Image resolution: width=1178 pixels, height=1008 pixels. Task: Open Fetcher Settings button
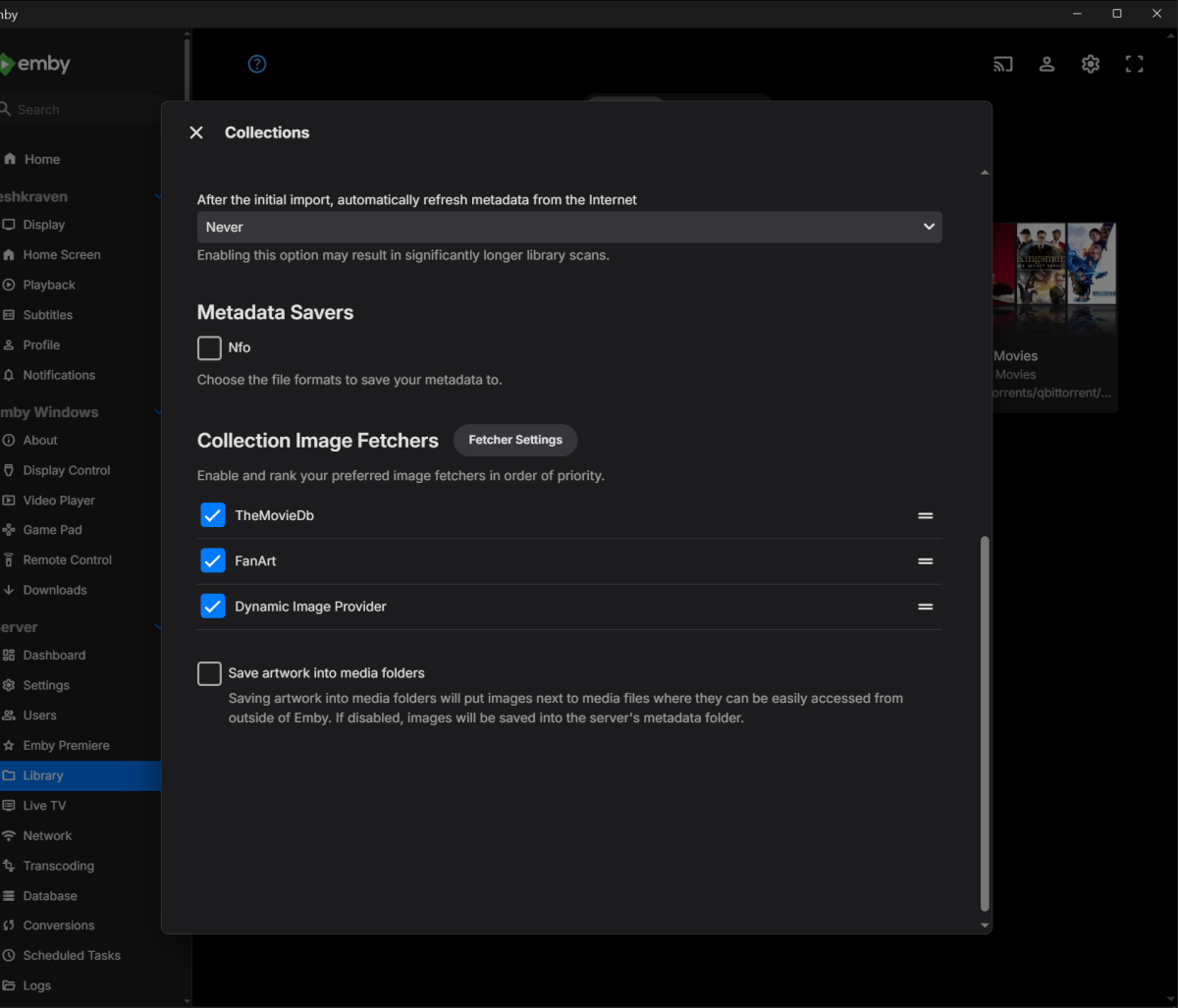515,440
